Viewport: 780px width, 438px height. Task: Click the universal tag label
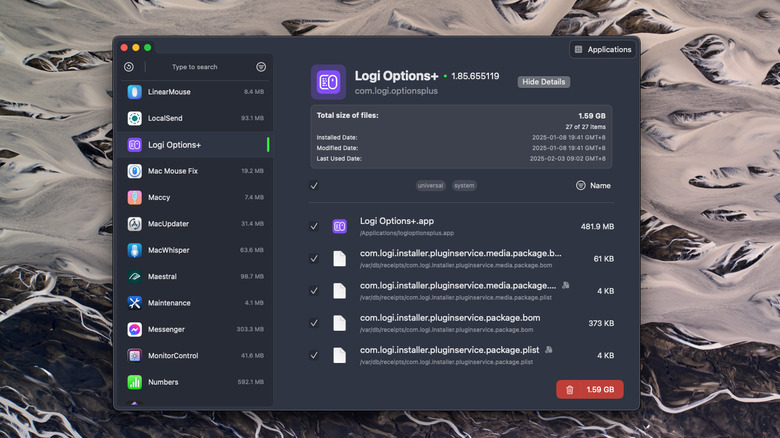tap(432, 186)
